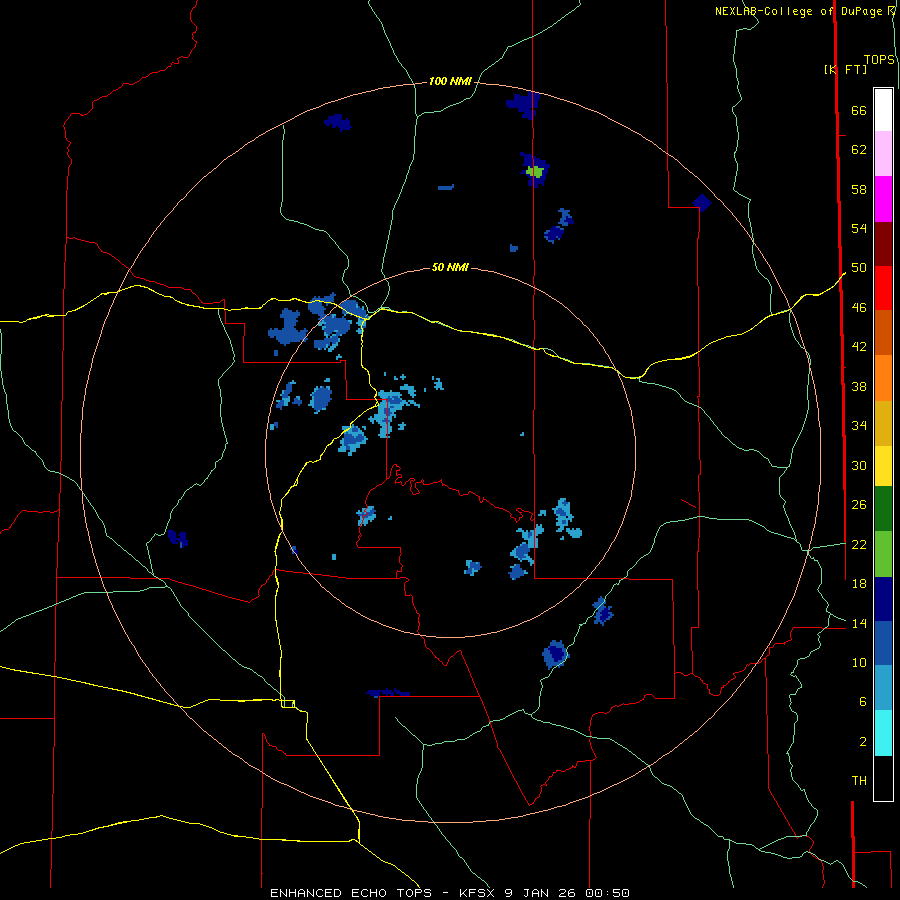Click the 58 value on the legend
The image size is (900, 900).
859,189
